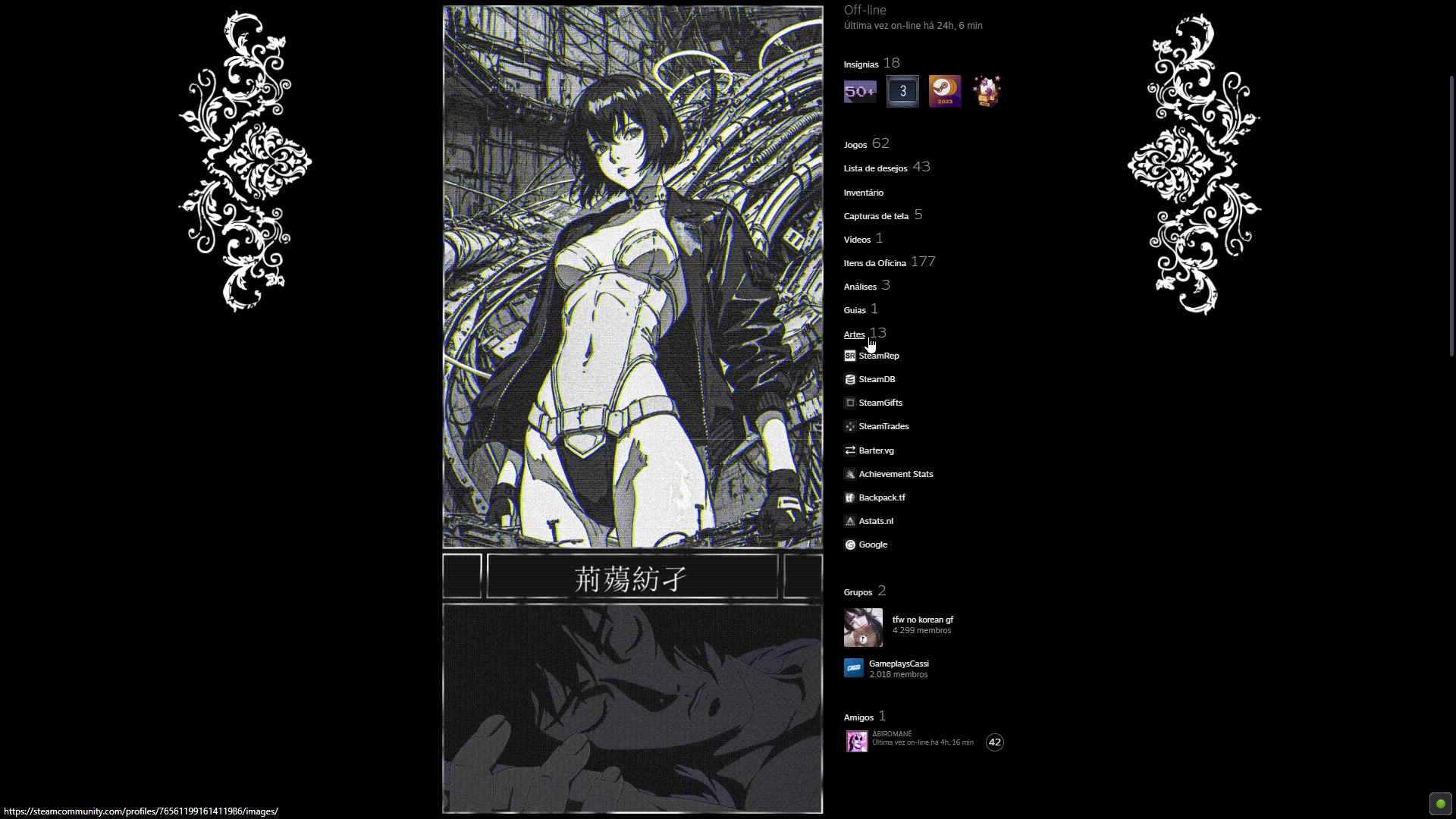Click the GameplaysCassi group avatar

pos(854,668)
